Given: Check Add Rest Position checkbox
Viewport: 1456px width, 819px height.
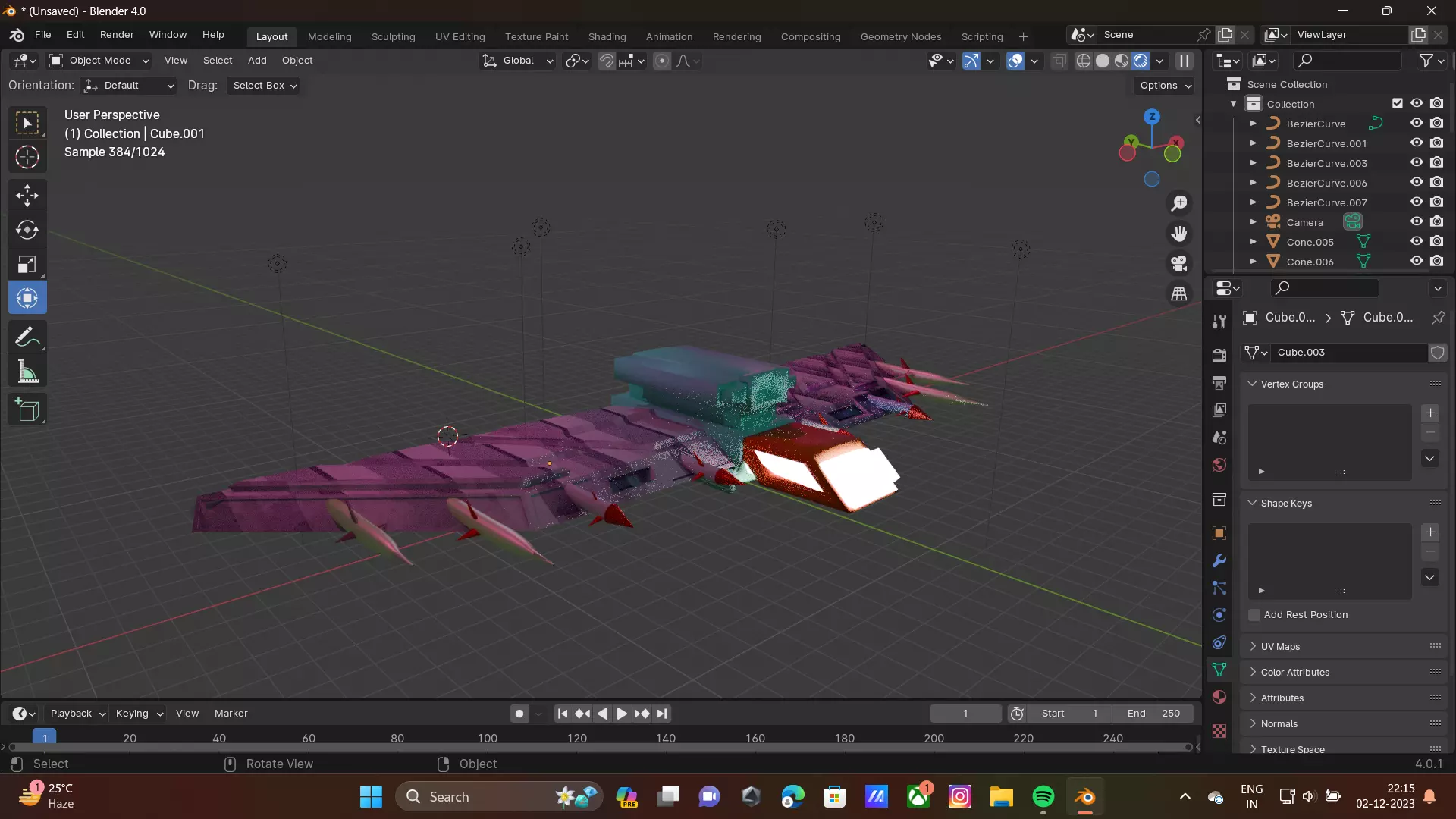Looking at the screenshot, I should coord(1254,615).
